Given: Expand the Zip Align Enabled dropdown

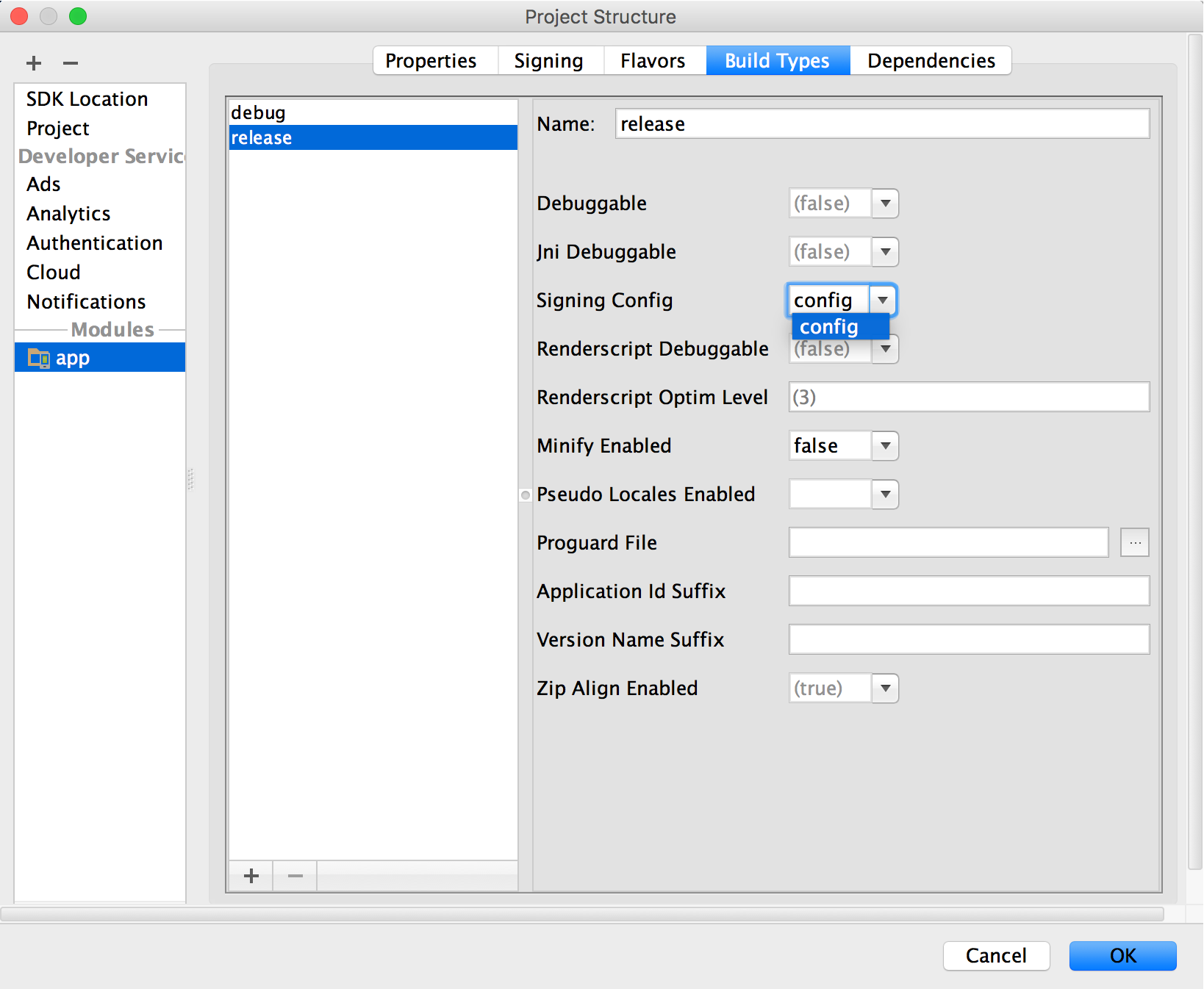Looking at the screenshot, I should [x=885, y=688].
